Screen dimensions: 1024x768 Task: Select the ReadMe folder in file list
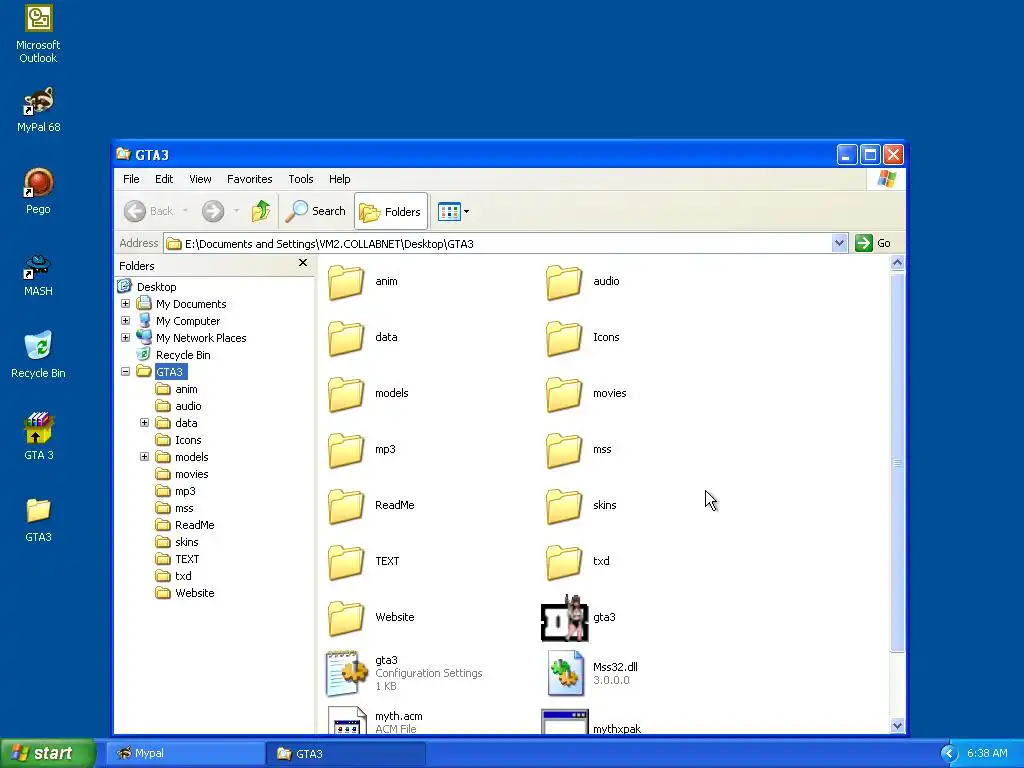[x=371, y=505]
